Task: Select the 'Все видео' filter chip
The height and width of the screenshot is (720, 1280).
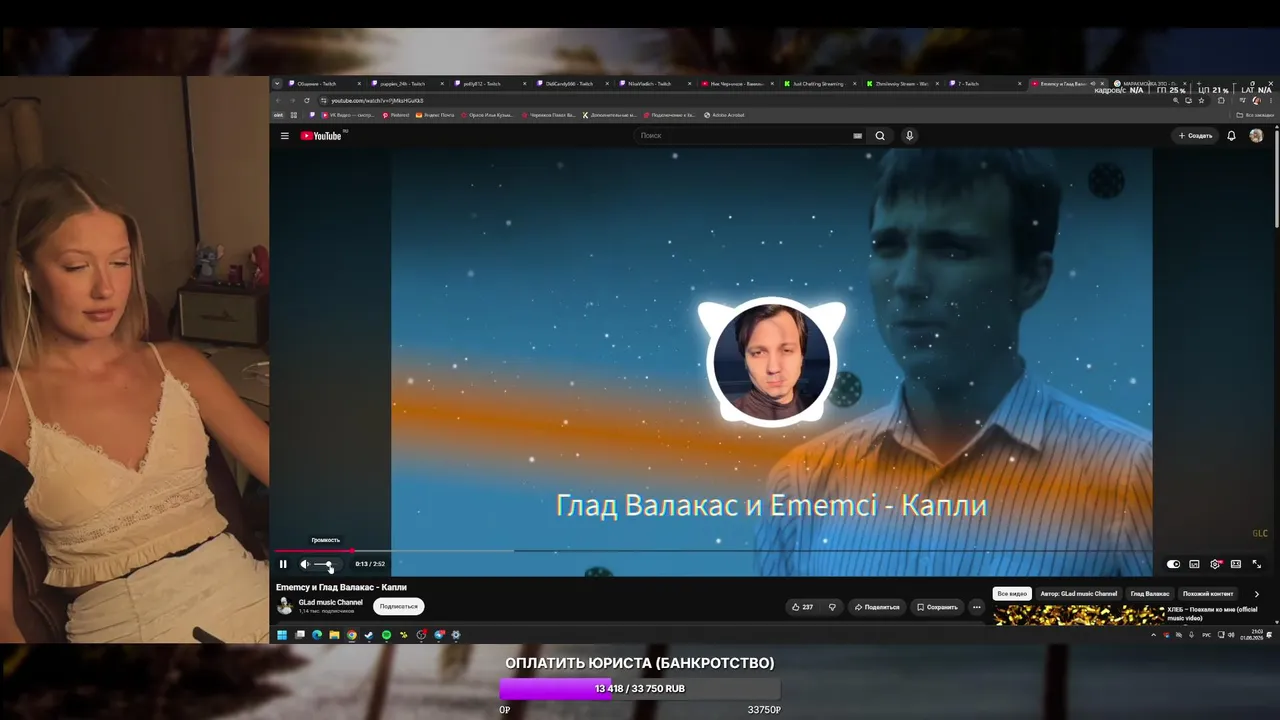Action: (1012, 594)
